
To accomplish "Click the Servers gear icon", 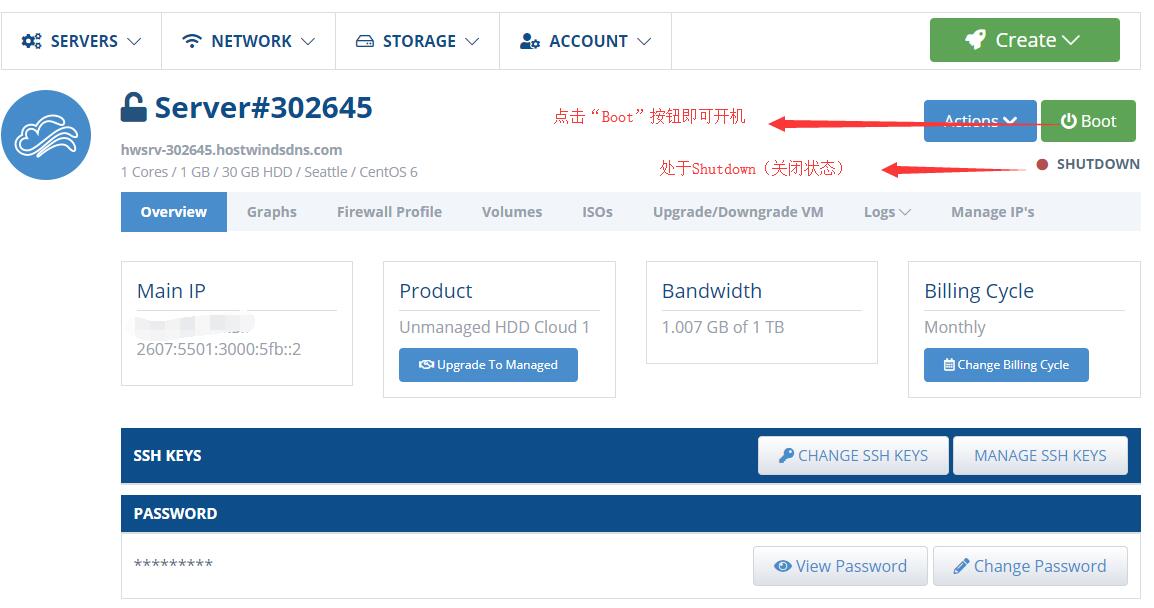I will (x=29, y=41).
